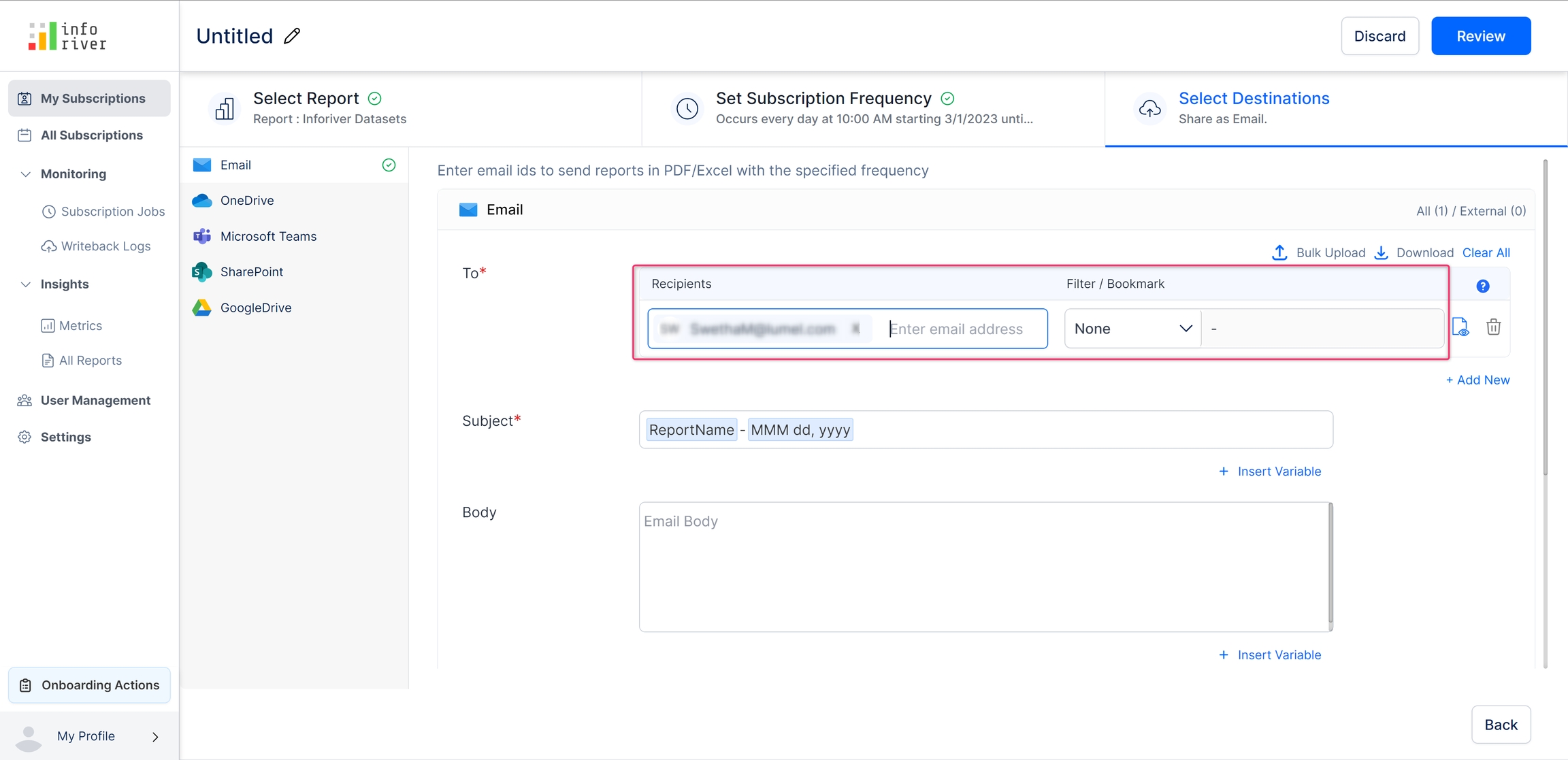
Task: Collapse the Insights section
Action: click(26, 284)
